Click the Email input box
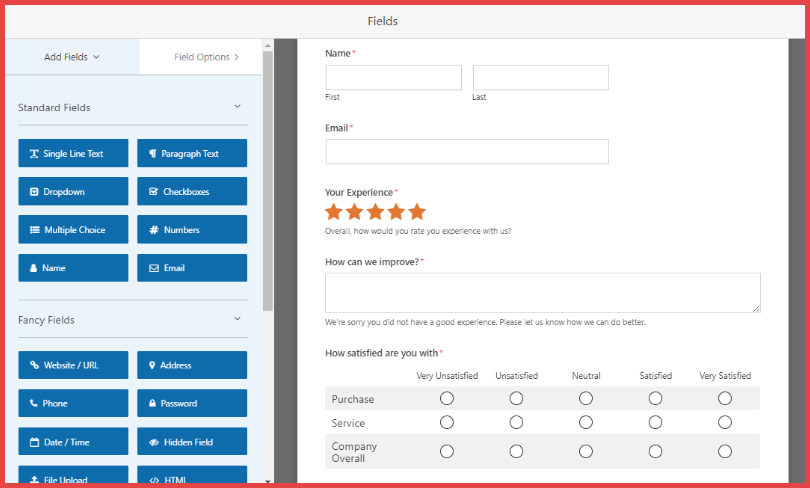This screenshot has height=488, width=810. tap(467, 152)
